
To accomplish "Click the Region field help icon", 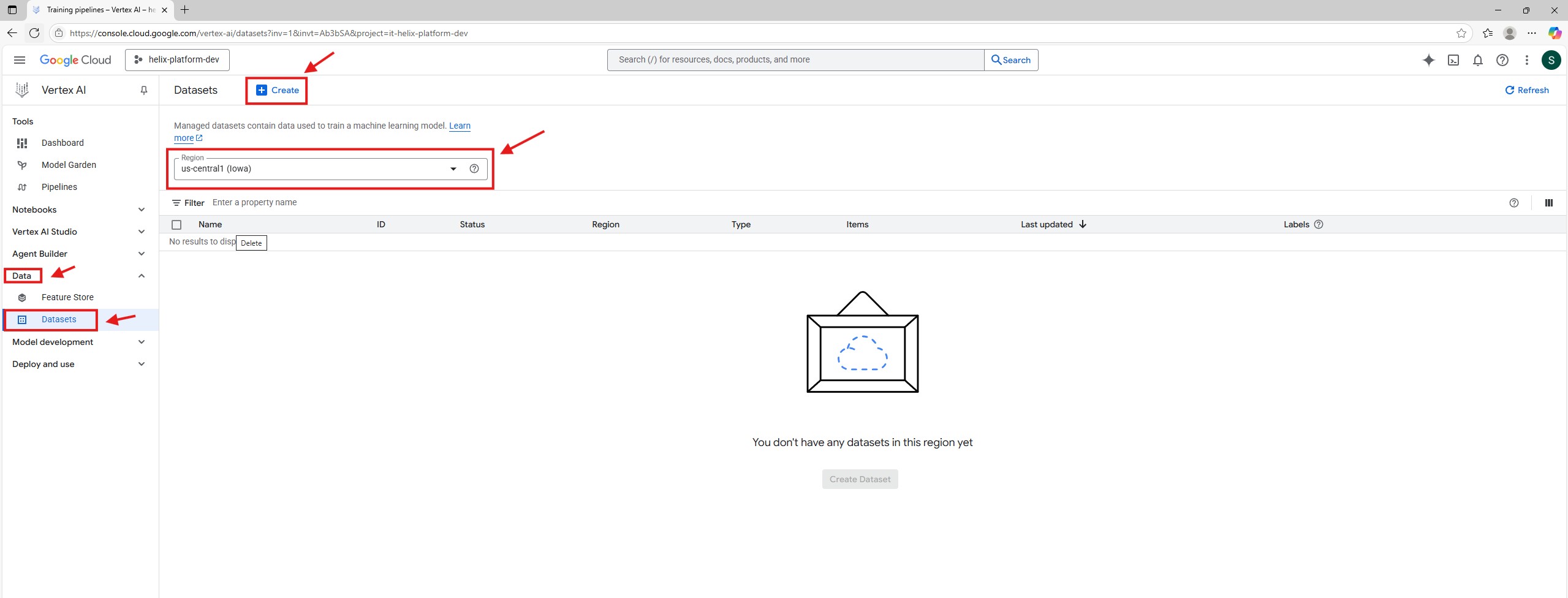I will pyautogui.click(x=474, y=169).
